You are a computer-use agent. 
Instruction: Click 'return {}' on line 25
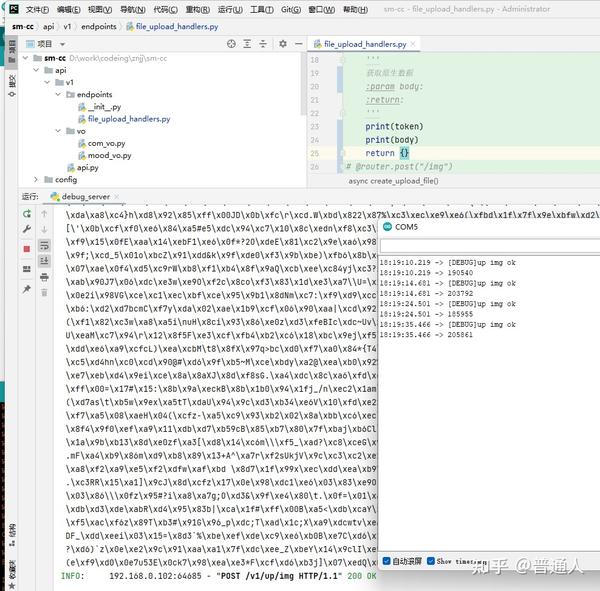coord(387,153)
